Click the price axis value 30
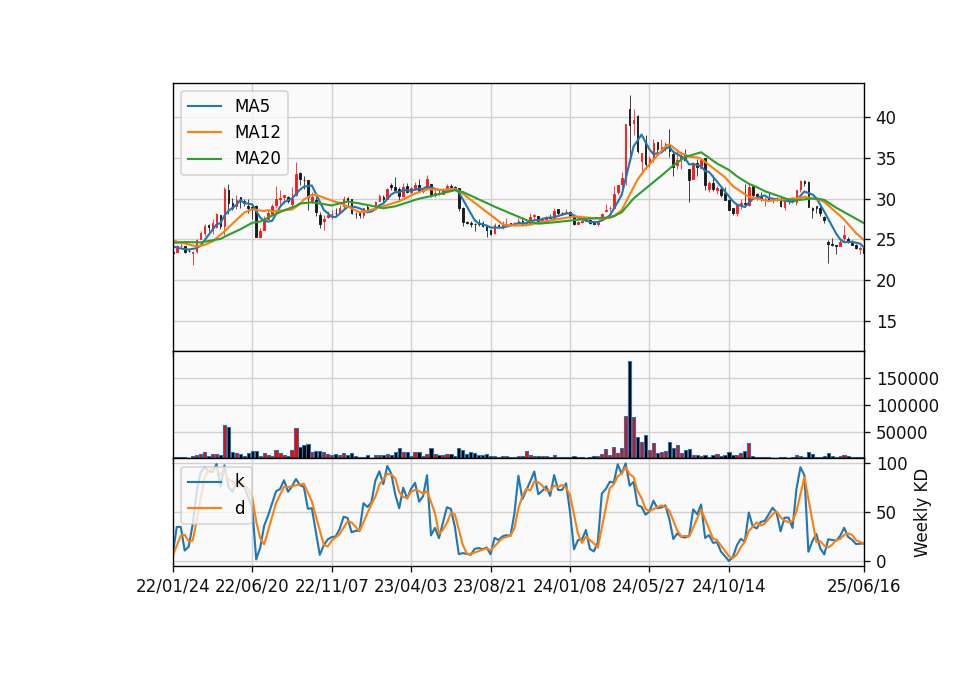The height and width of the screenshot is (690, 960). pyautogui.click(x=886, y=200)
